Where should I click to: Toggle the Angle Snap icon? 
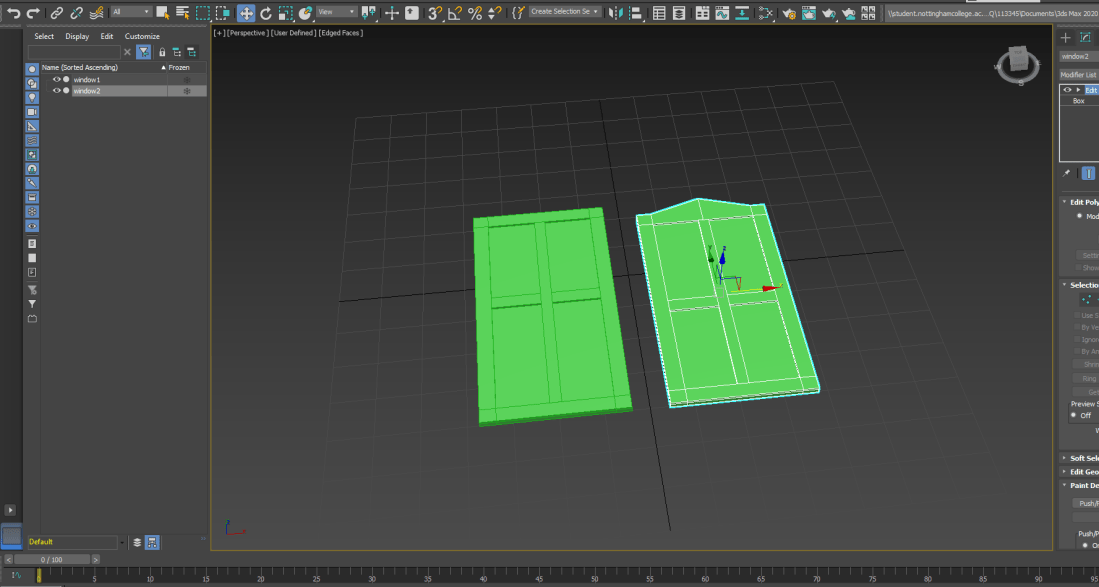coord(455,13)
